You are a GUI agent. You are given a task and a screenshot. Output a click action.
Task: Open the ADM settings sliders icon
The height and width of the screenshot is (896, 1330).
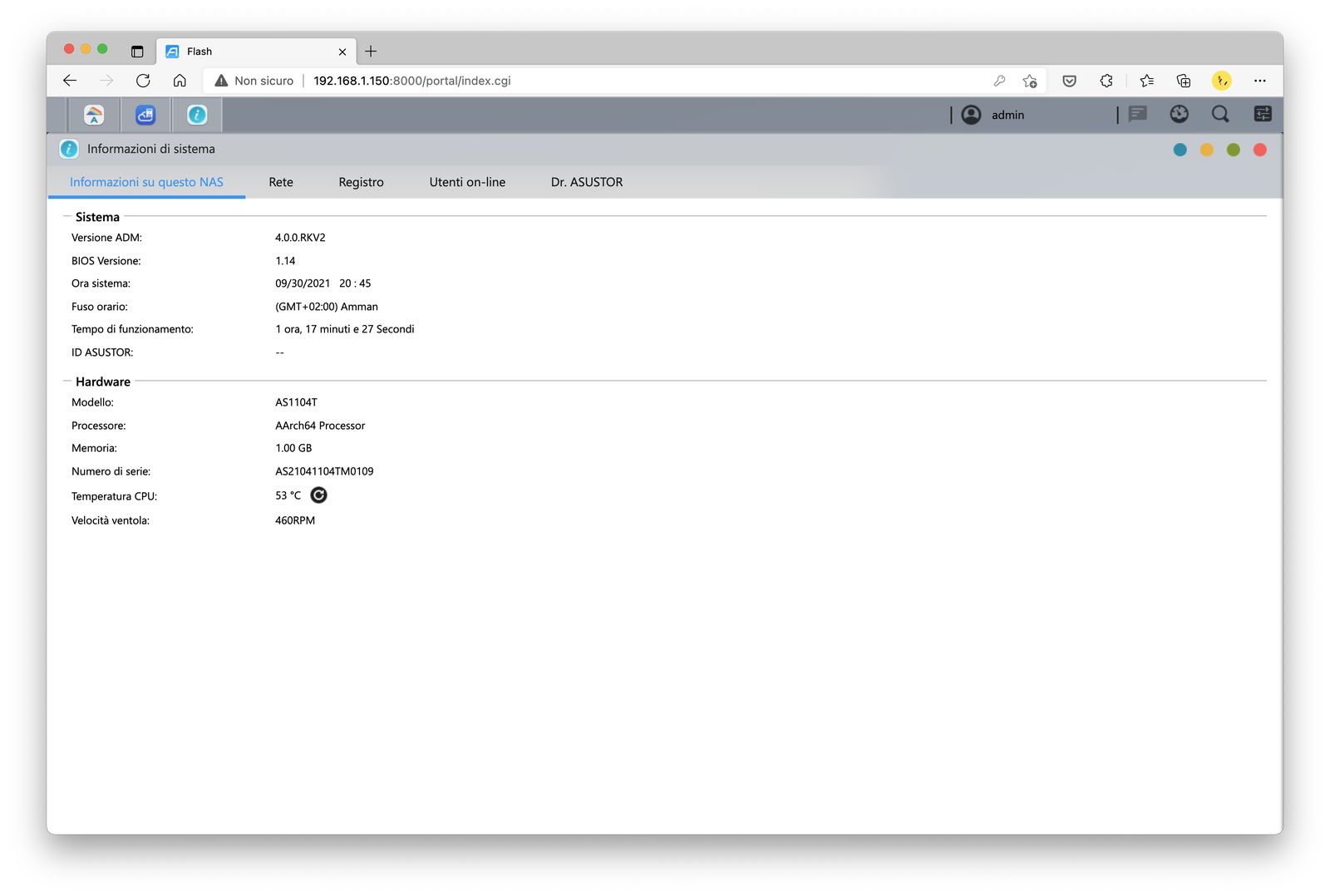[1263, 114]
